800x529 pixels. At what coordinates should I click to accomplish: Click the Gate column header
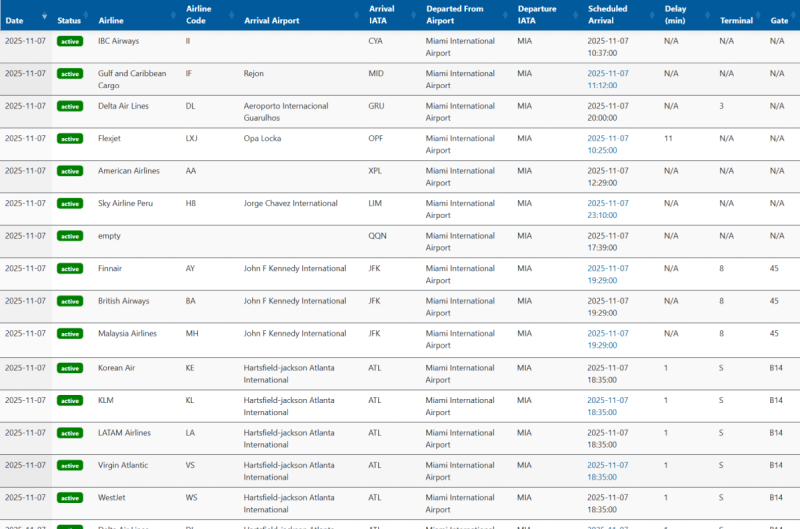(779, 20)
